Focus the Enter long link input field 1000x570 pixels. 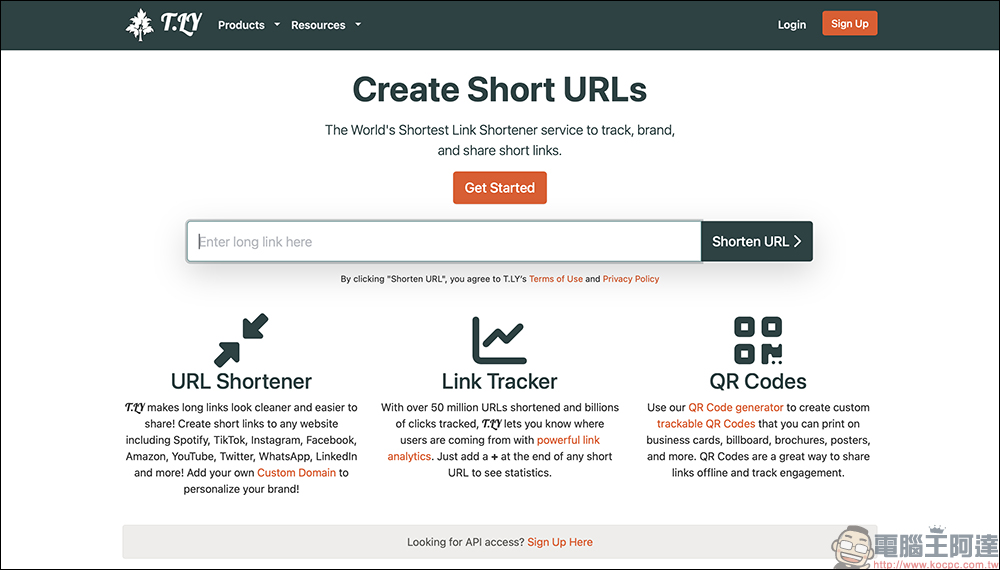coord(444,241)
